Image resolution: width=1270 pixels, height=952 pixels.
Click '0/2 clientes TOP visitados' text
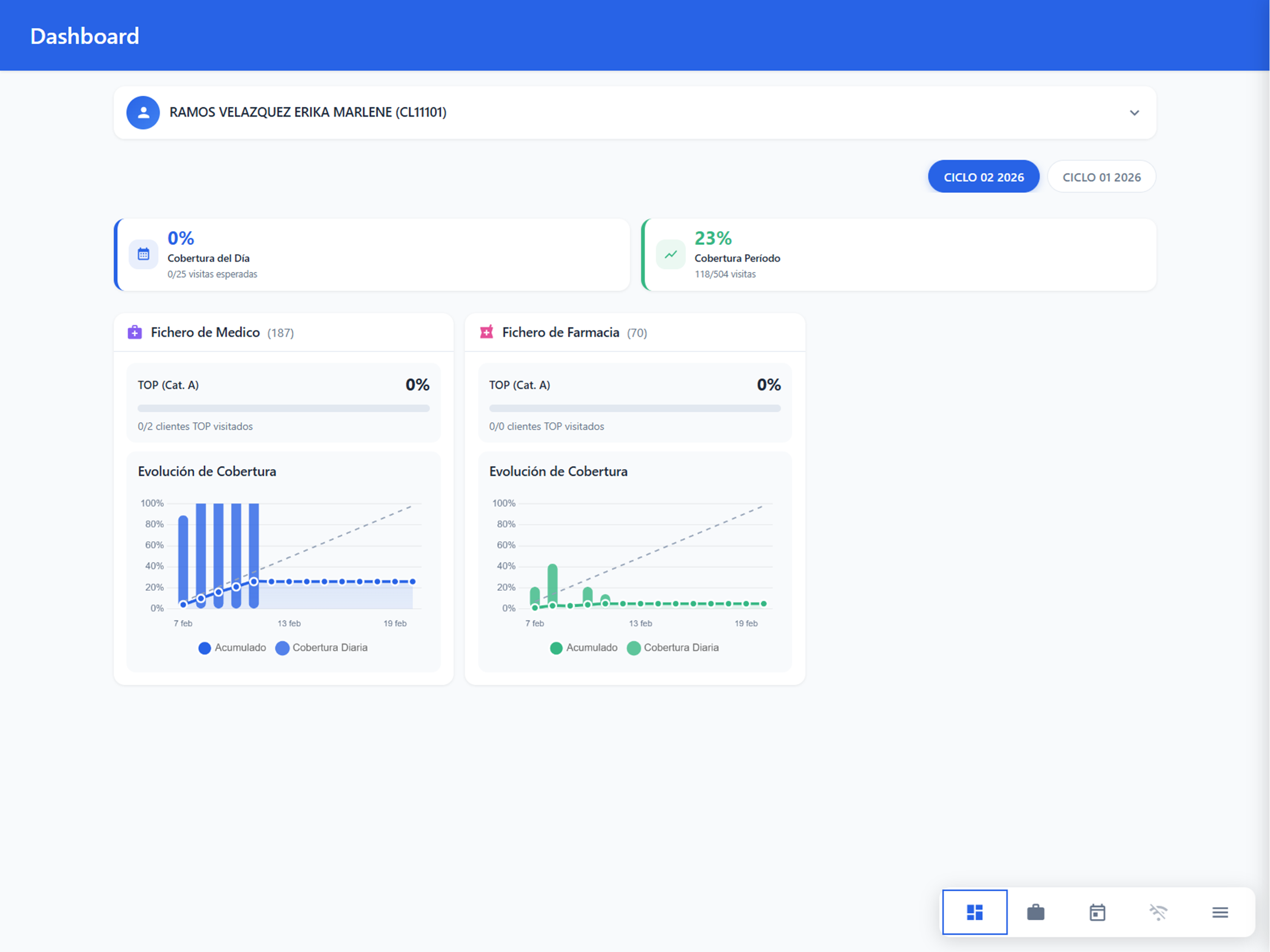click(x=195, y=426)
